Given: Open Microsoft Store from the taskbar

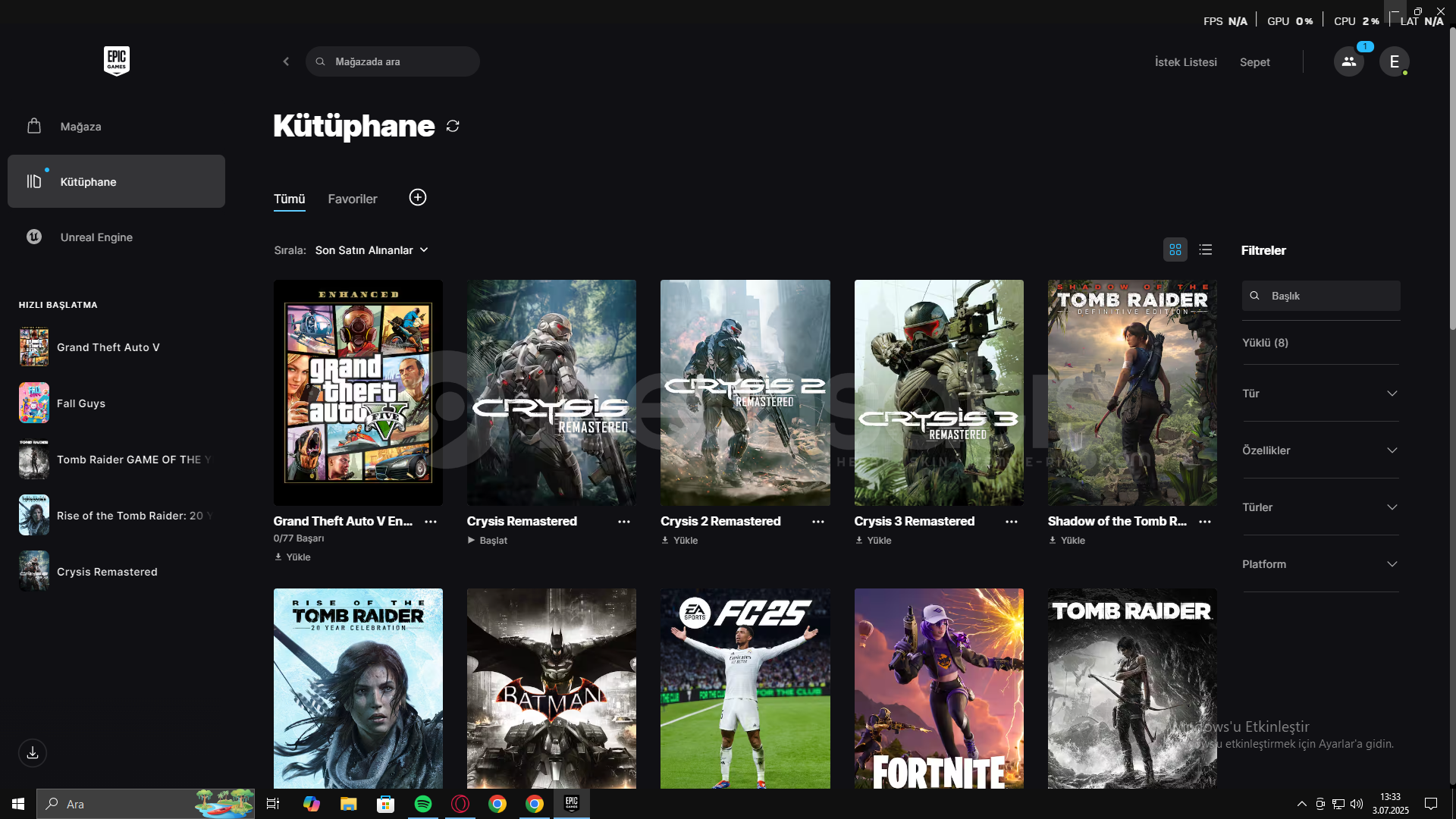Looking at the screenshot, I should tap(386, 804).
